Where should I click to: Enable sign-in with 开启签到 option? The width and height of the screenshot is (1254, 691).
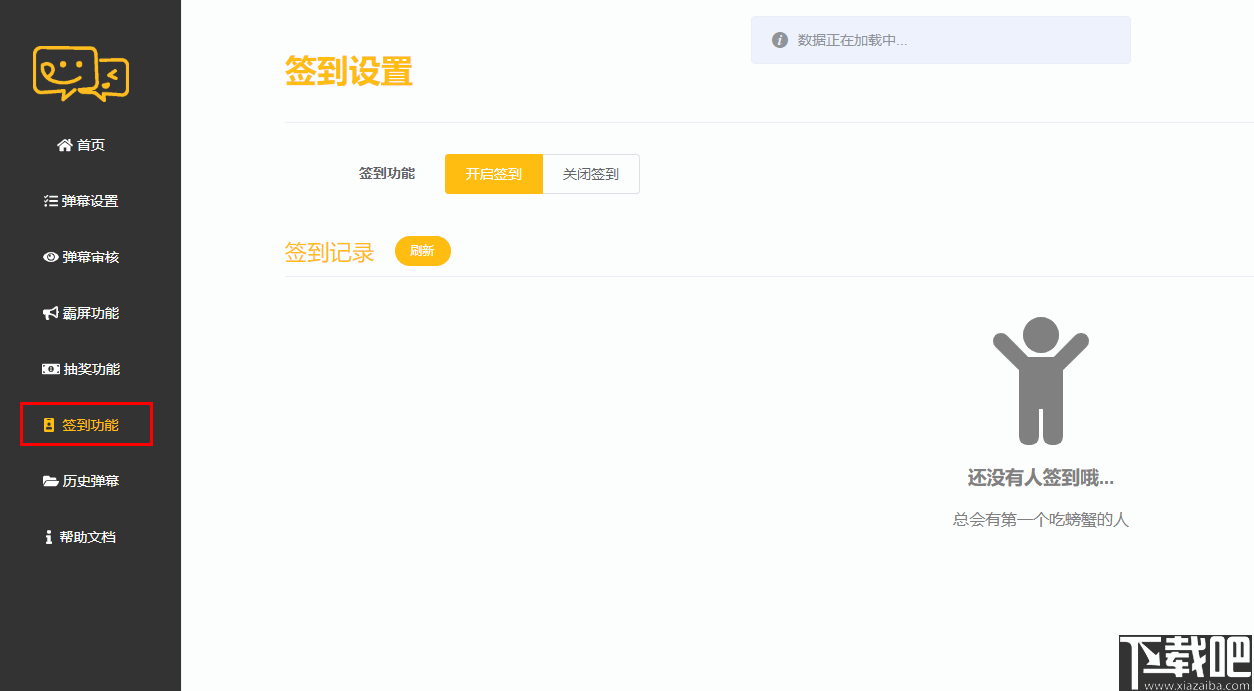[x=493, y=173]
